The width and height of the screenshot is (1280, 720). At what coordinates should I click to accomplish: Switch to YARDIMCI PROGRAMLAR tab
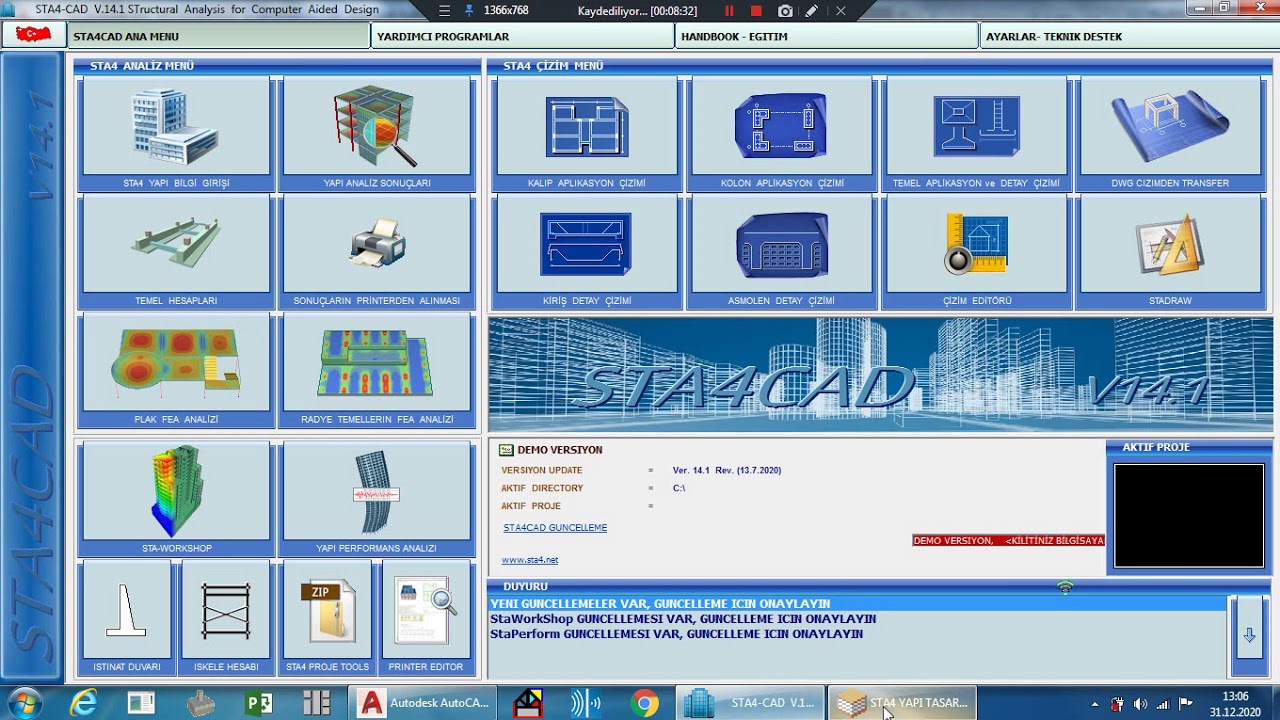point(524,36)
